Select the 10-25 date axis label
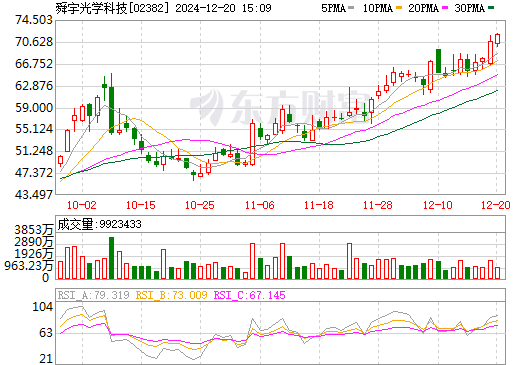The image size is (520, 365). [200, 205]
